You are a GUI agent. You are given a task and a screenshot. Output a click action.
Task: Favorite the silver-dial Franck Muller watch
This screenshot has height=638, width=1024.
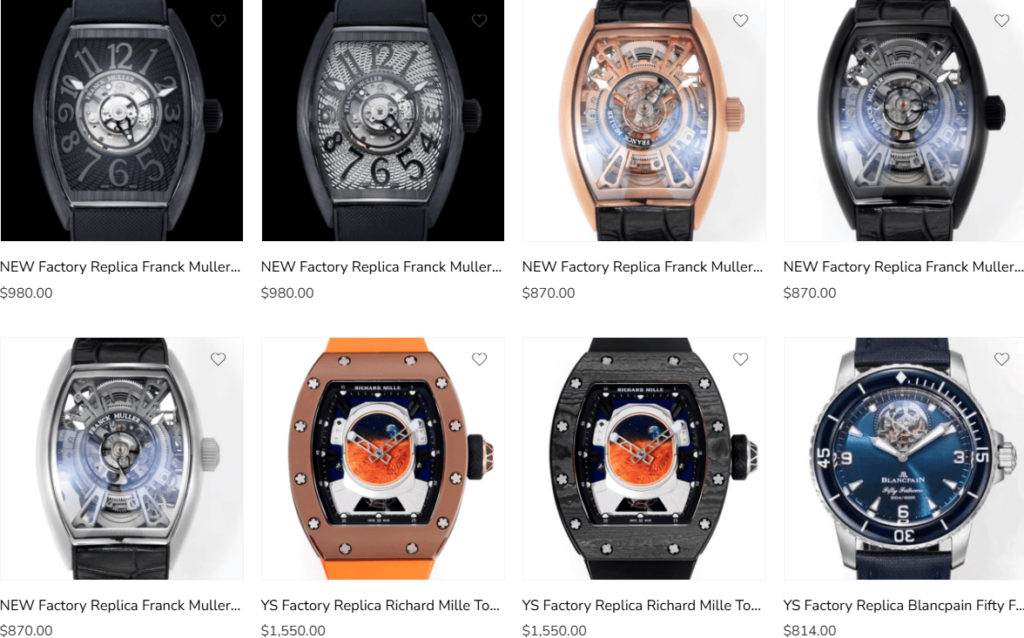pyautogui.click(x=479, y=21)
